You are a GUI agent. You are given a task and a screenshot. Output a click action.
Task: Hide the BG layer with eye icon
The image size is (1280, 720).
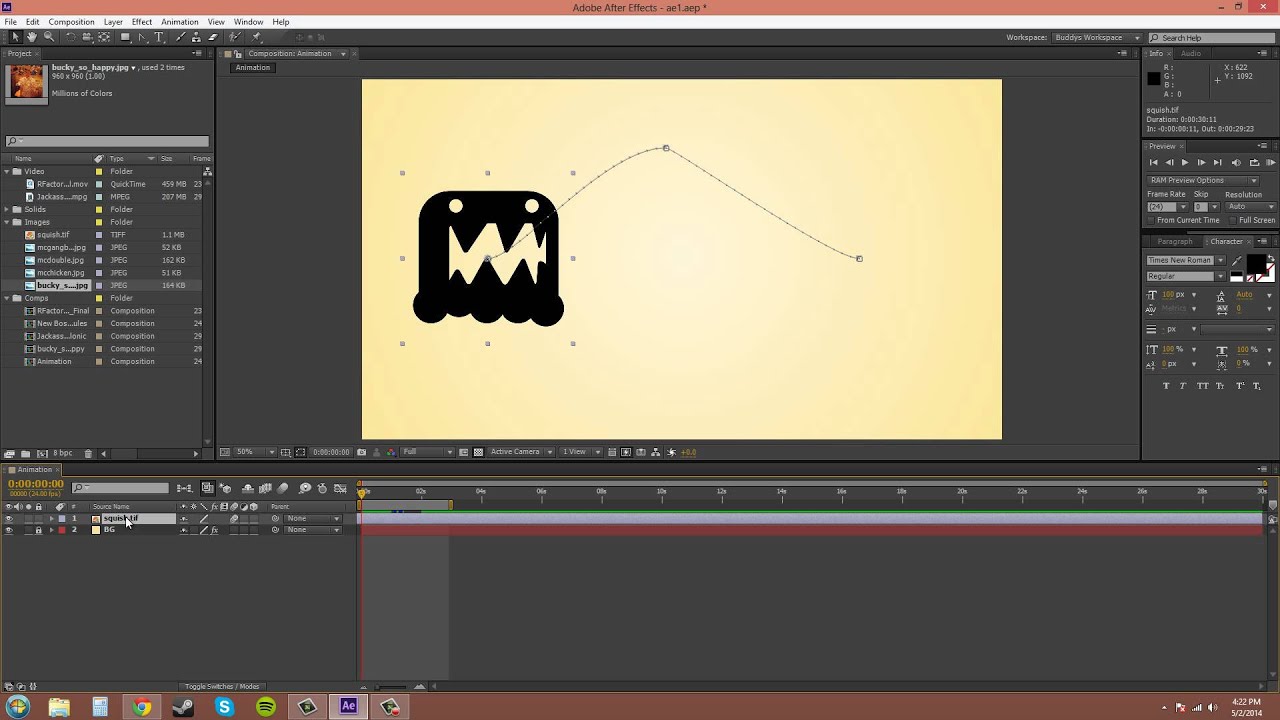9,530
